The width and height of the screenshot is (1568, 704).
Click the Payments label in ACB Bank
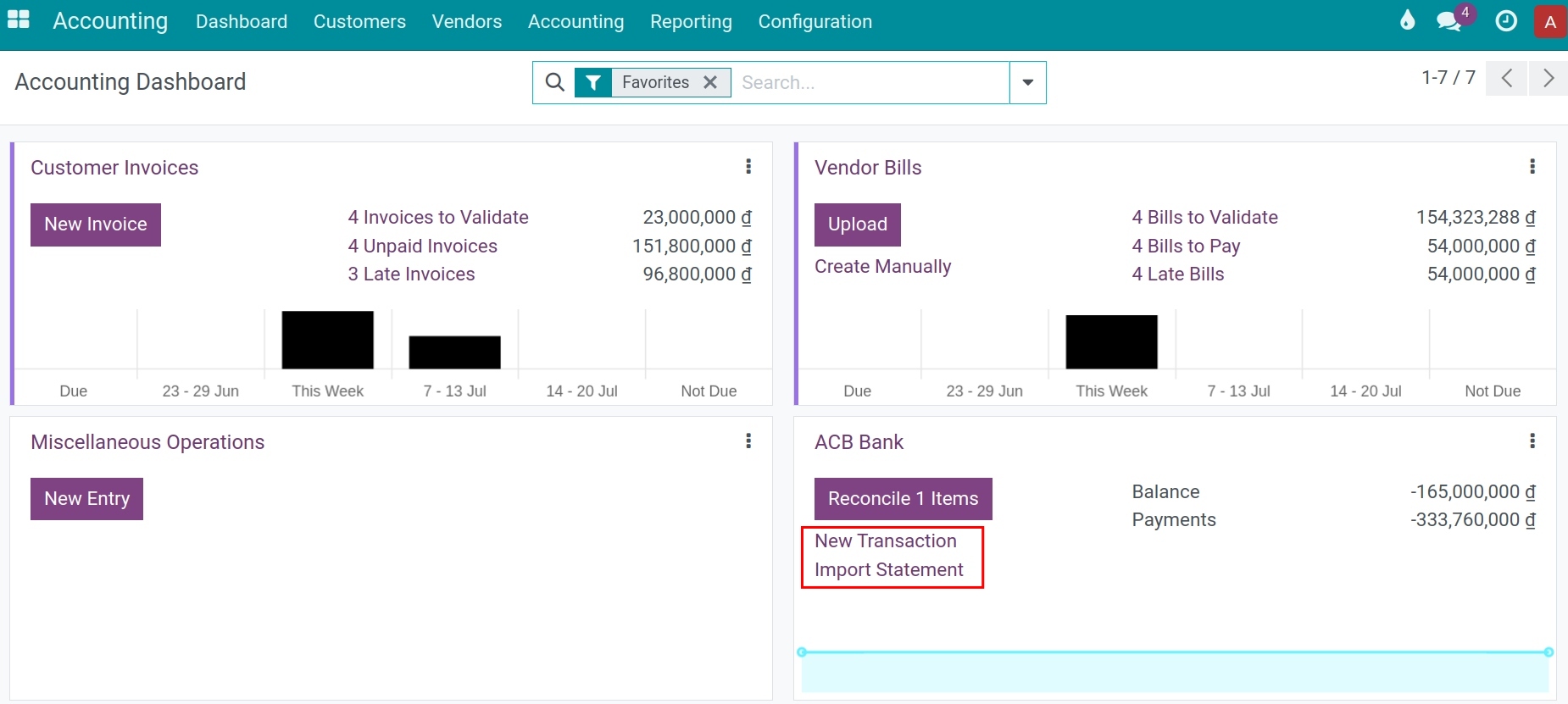(1174, 520)
